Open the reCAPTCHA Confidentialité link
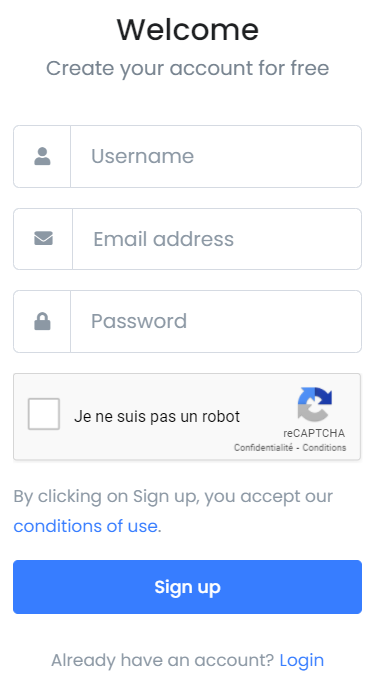The width and height of the screenshot is (377, 700). point(264,447)
